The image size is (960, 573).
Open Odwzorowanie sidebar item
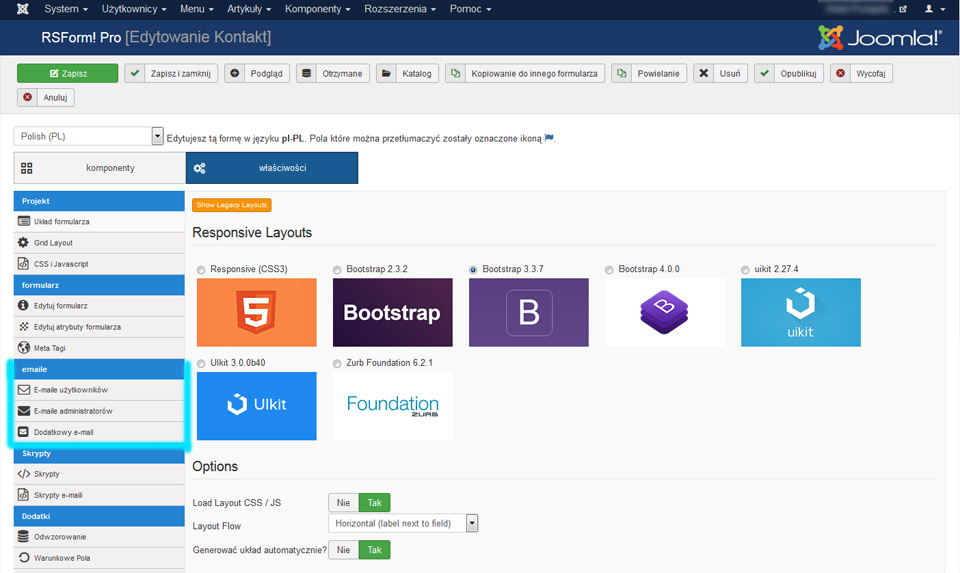99,537
